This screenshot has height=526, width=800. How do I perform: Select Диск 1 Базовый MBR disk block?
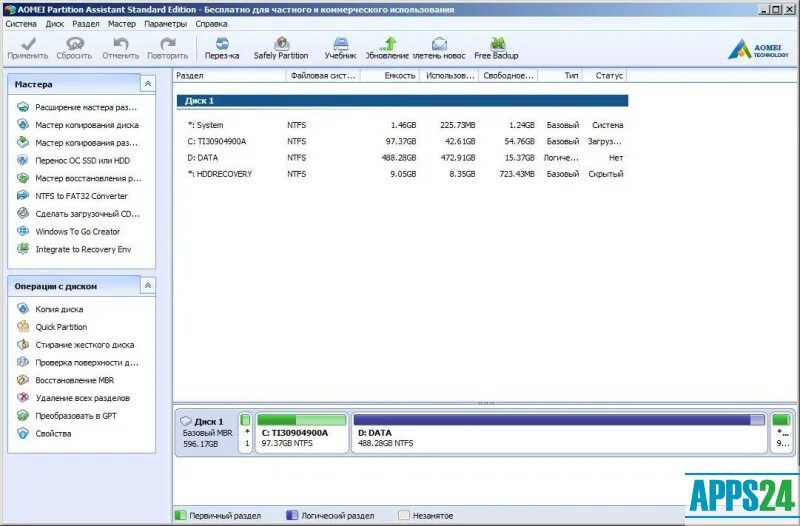point(206,433)
